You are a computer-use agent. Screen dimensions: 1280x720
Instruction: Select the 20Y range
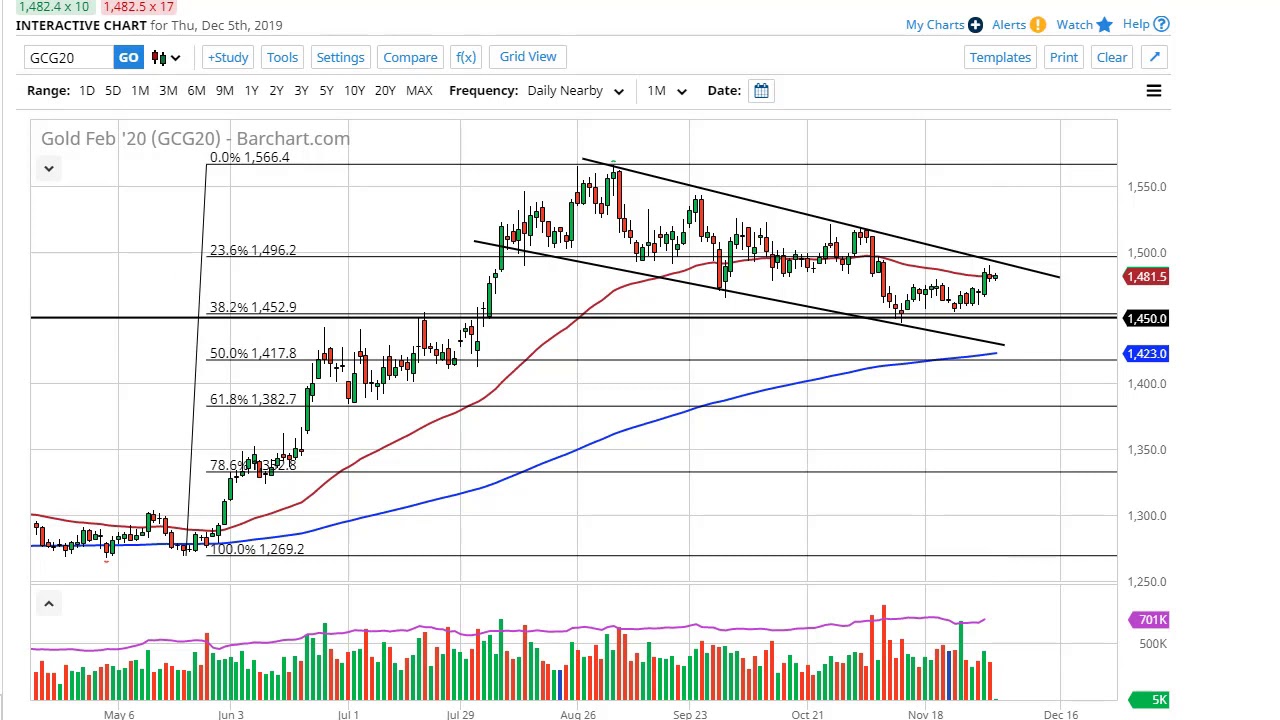(385, 91)
